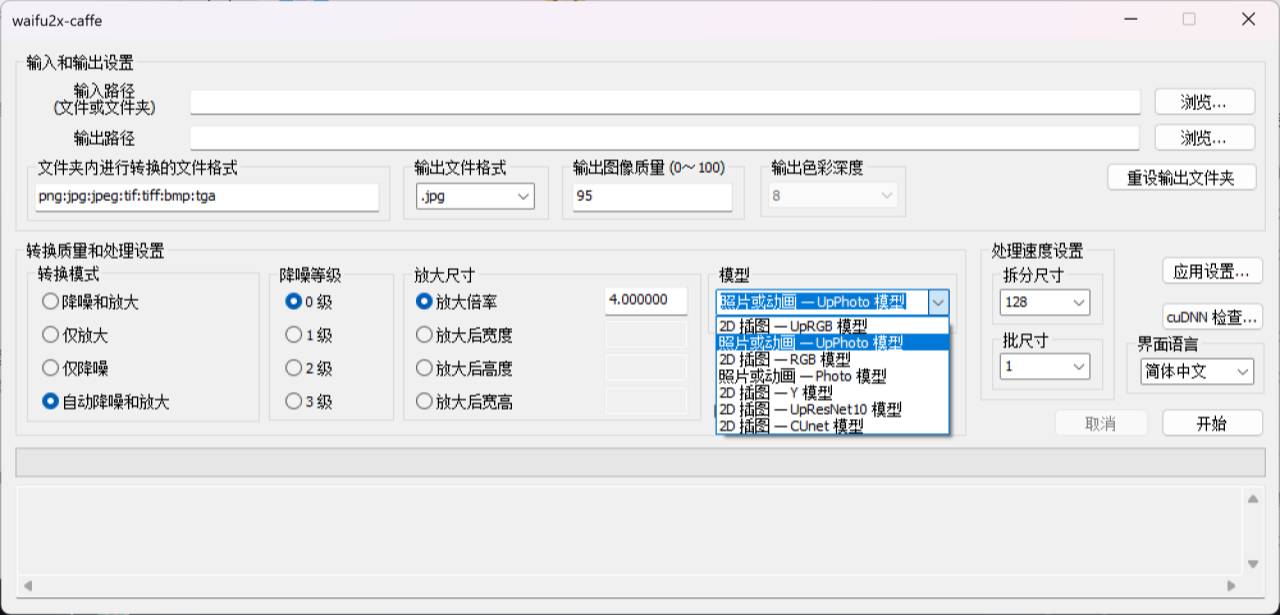
Task: Select the 降噪和放大 radio button
Action: coord(50,302)
